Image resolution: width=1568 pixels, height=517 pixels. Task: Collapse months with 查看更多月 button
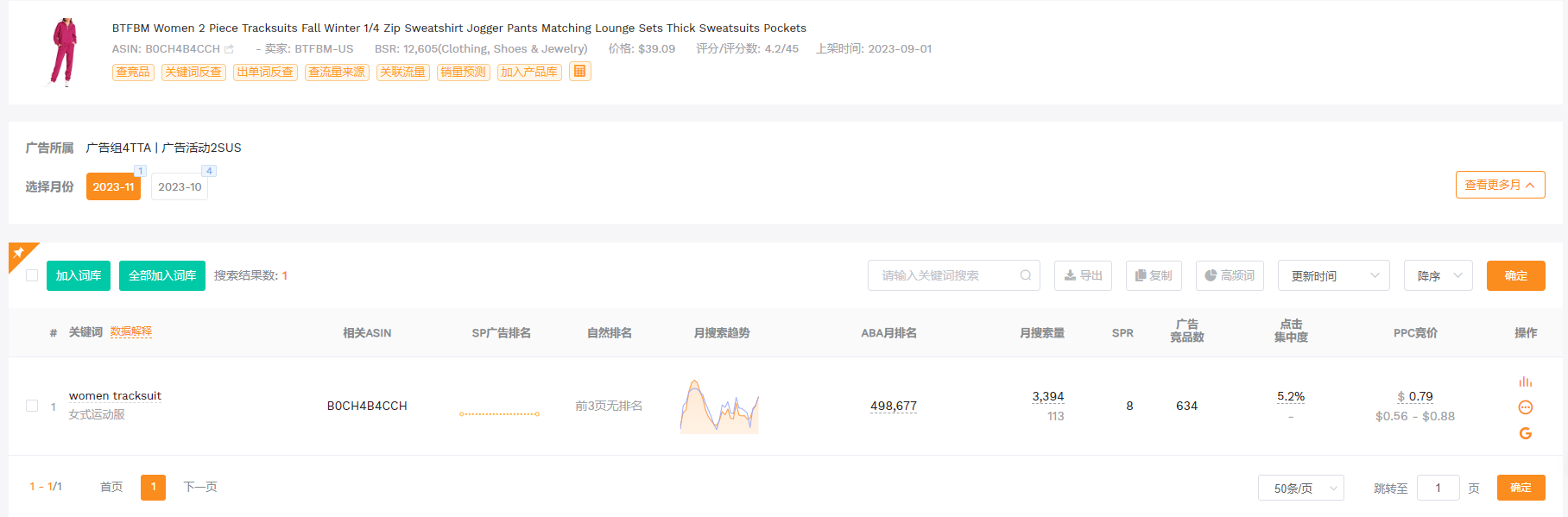pos(1499,185)
